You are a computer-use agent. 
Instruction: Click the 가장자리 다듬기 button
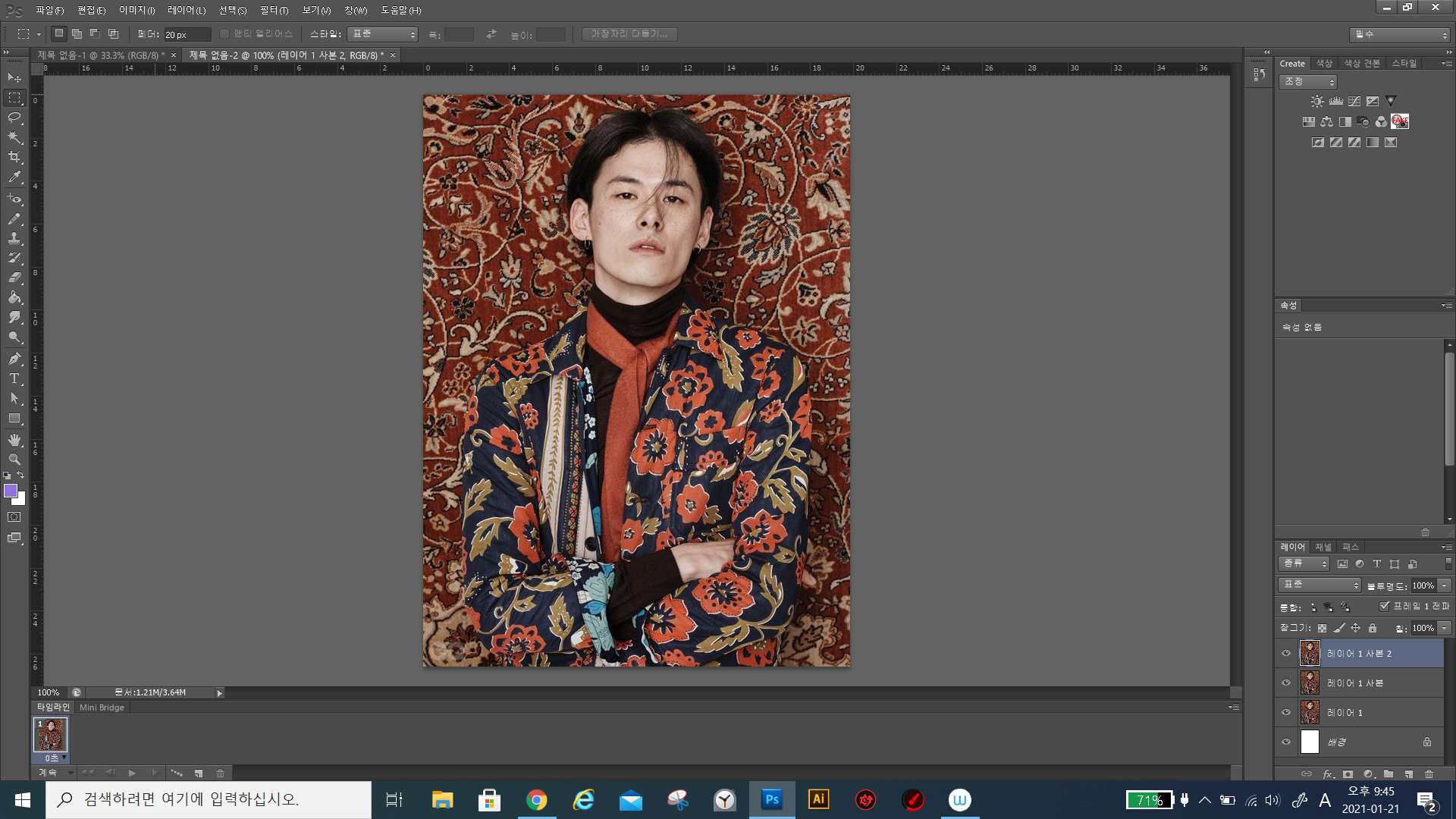[x=629, y=34]
